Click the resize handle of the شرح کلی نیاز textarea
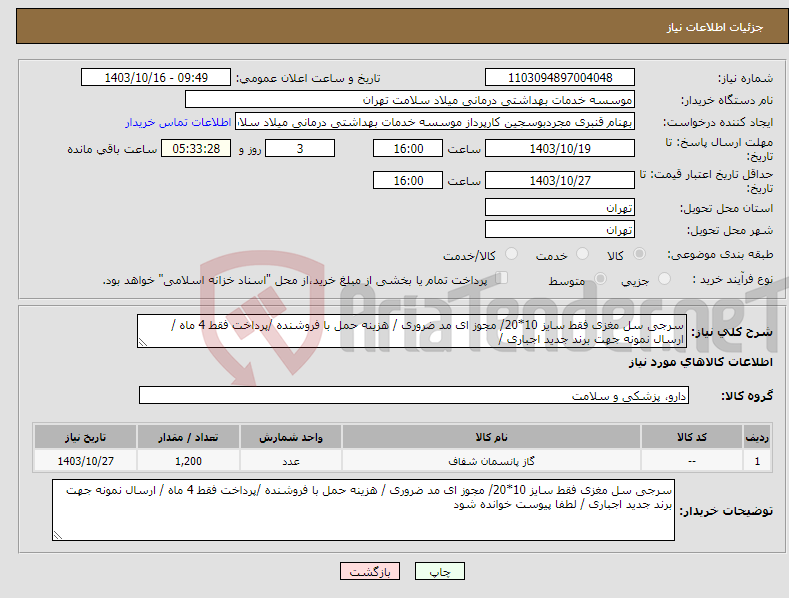 pos(143,342)
